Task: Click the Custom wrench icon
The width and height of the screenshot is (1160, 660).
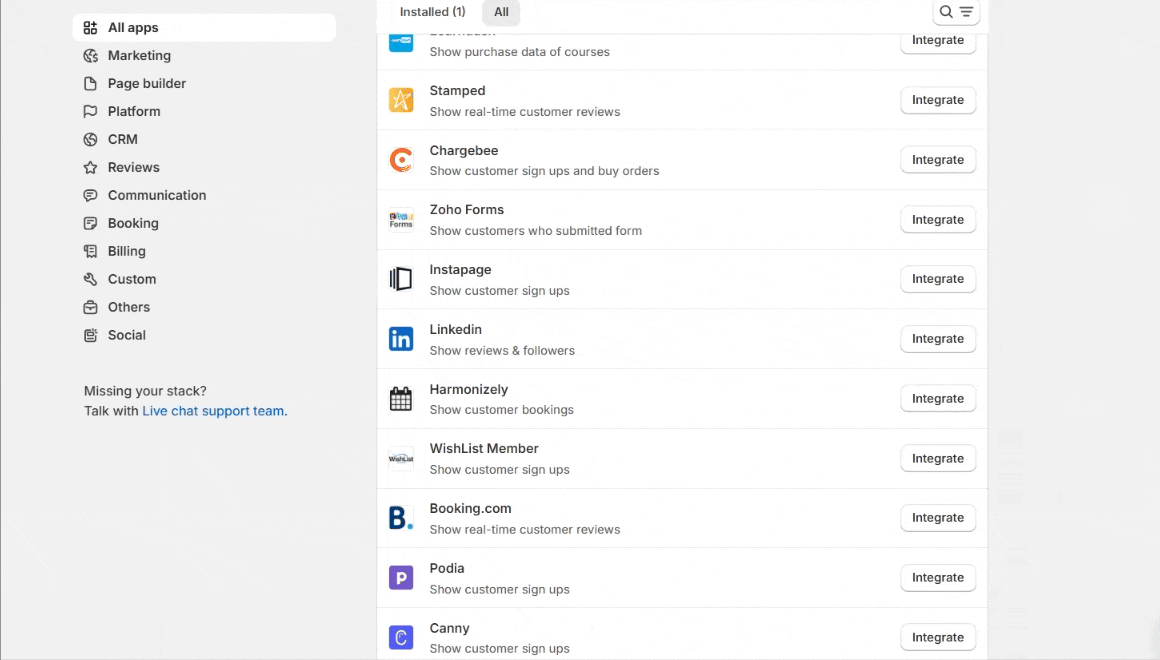Action: pos(90,279)
